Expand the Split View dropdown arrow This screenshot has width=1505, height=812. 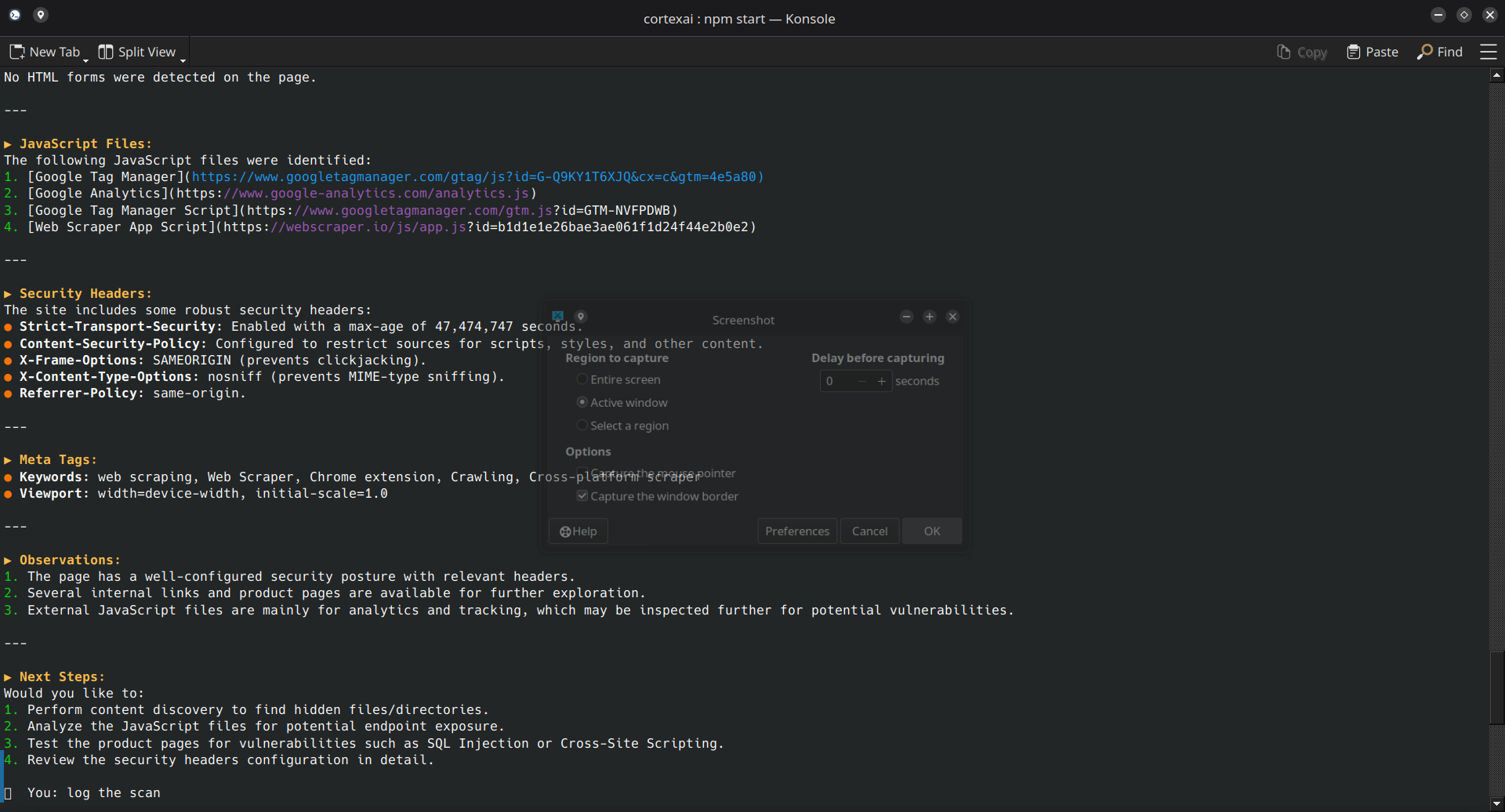click(183, 60)
